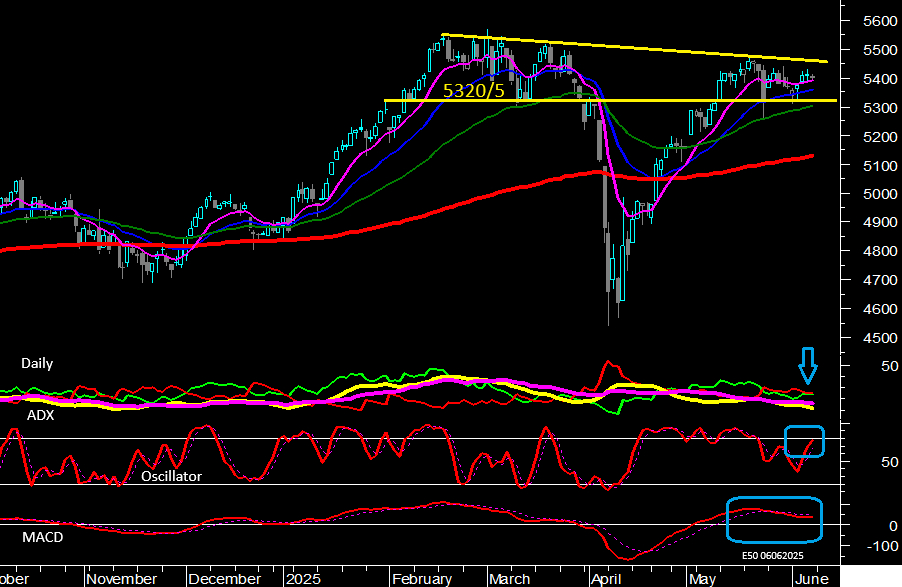Click the 5100 price axis value
Viewport: 902px width, 587px height.
coord(880,166)
